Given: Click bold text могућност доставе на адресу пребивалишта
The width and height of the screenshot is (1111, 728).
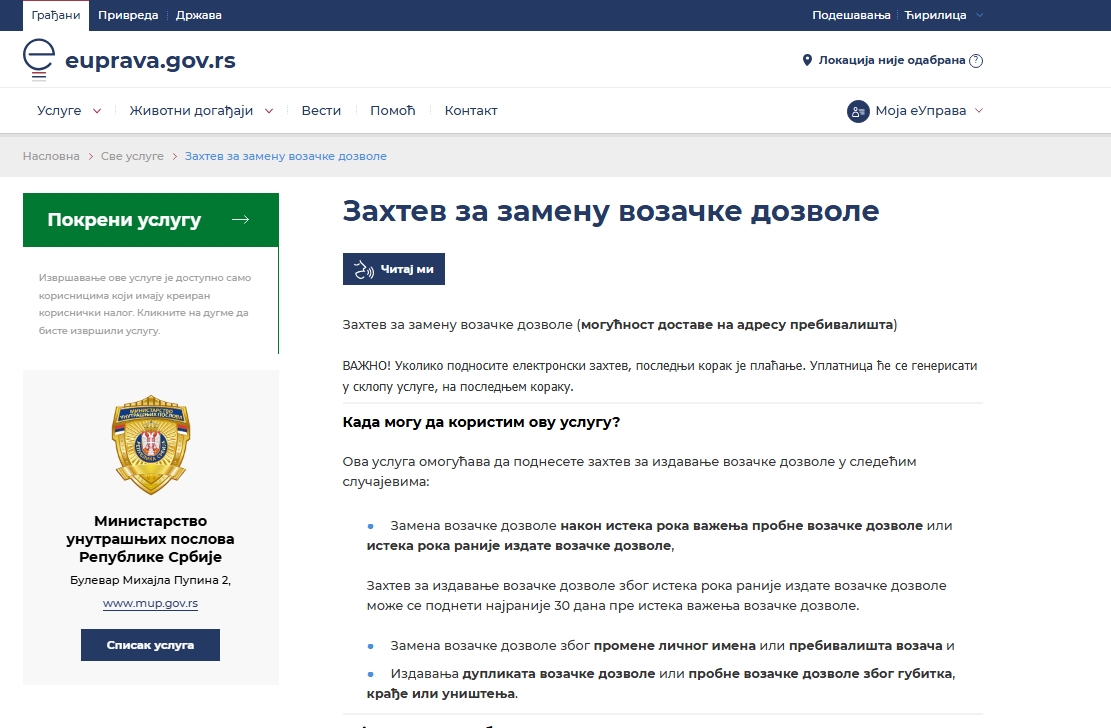Looking at the screenshot, I should [737, 325].
